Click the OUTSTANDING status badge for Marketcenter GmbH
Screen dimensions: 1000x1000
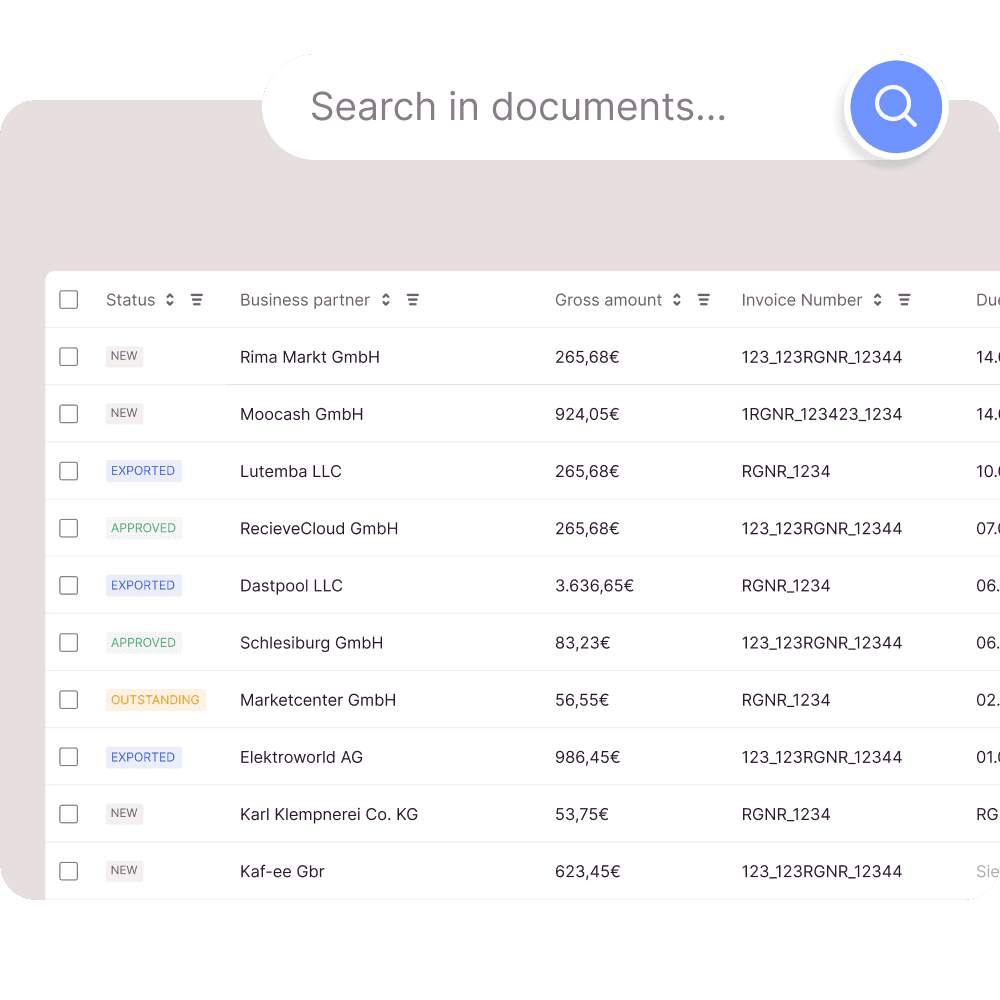point(155,700)
